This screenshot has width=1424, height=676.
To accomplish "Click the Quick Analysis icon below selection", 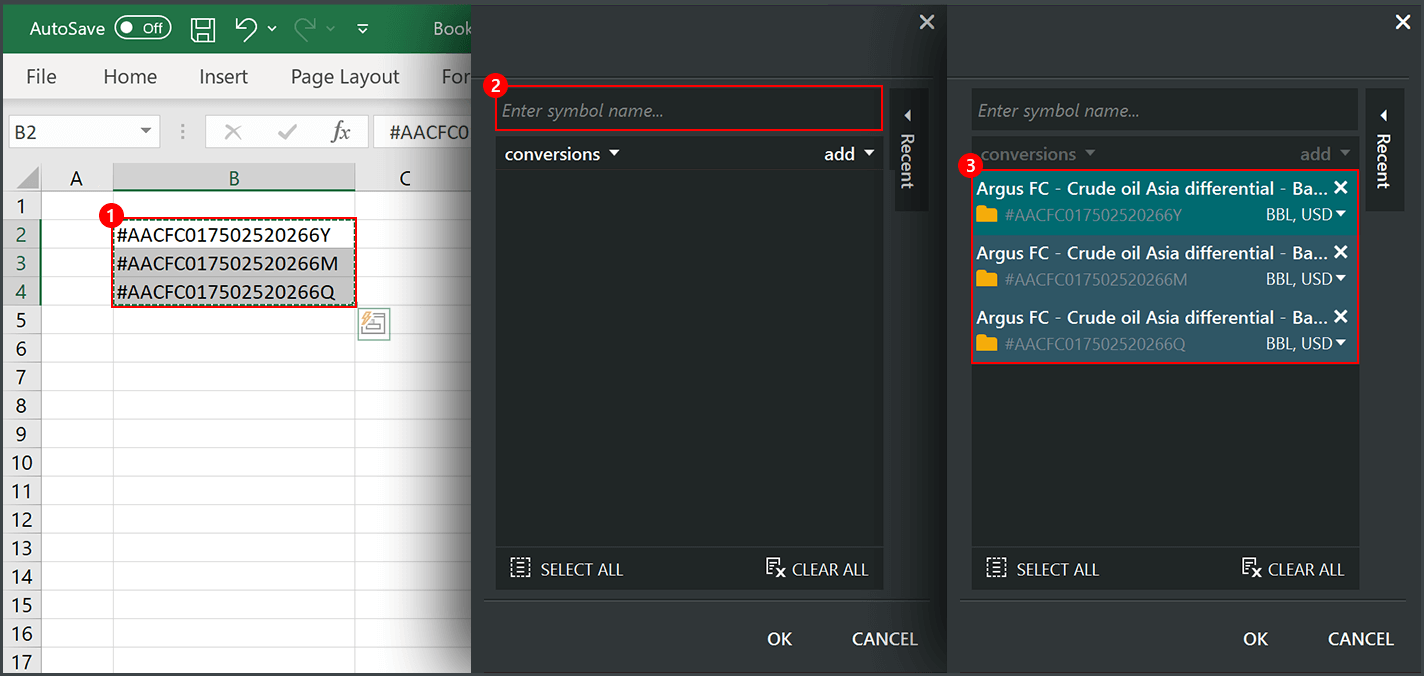I will (x=374, y=324).
